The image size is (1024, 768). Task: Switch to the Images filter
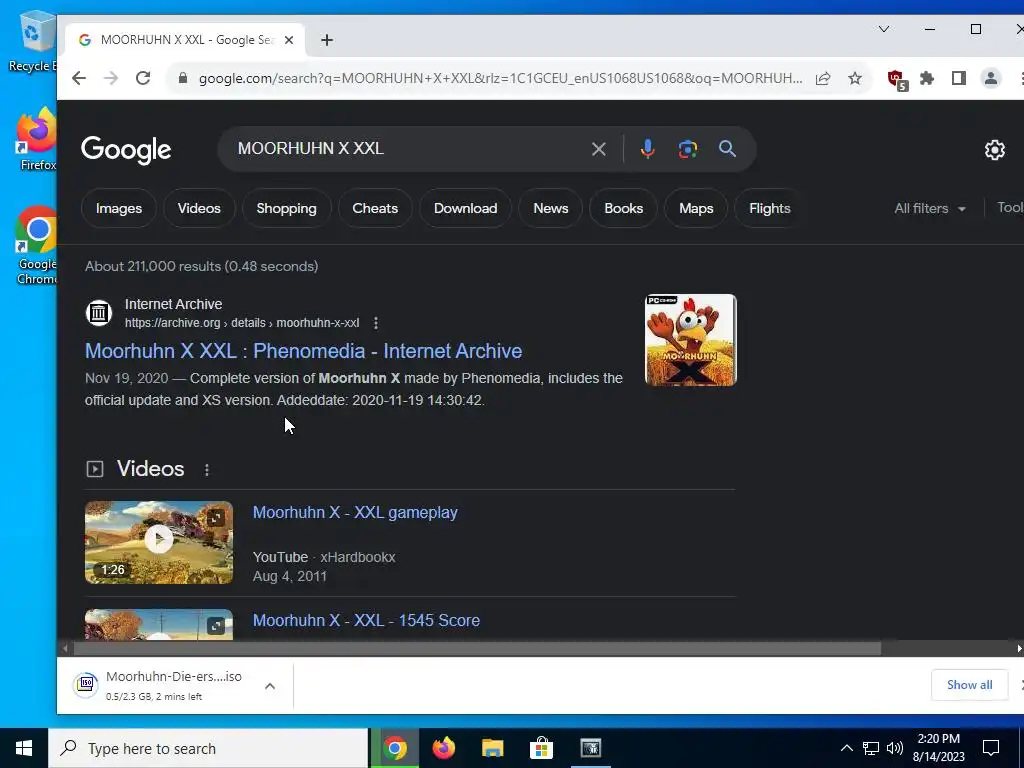point(119,208)
